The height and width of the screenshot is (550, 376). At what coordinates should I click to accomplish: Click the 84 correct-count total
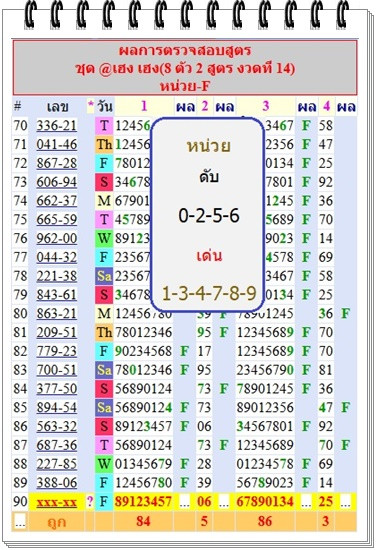(143, 521)
